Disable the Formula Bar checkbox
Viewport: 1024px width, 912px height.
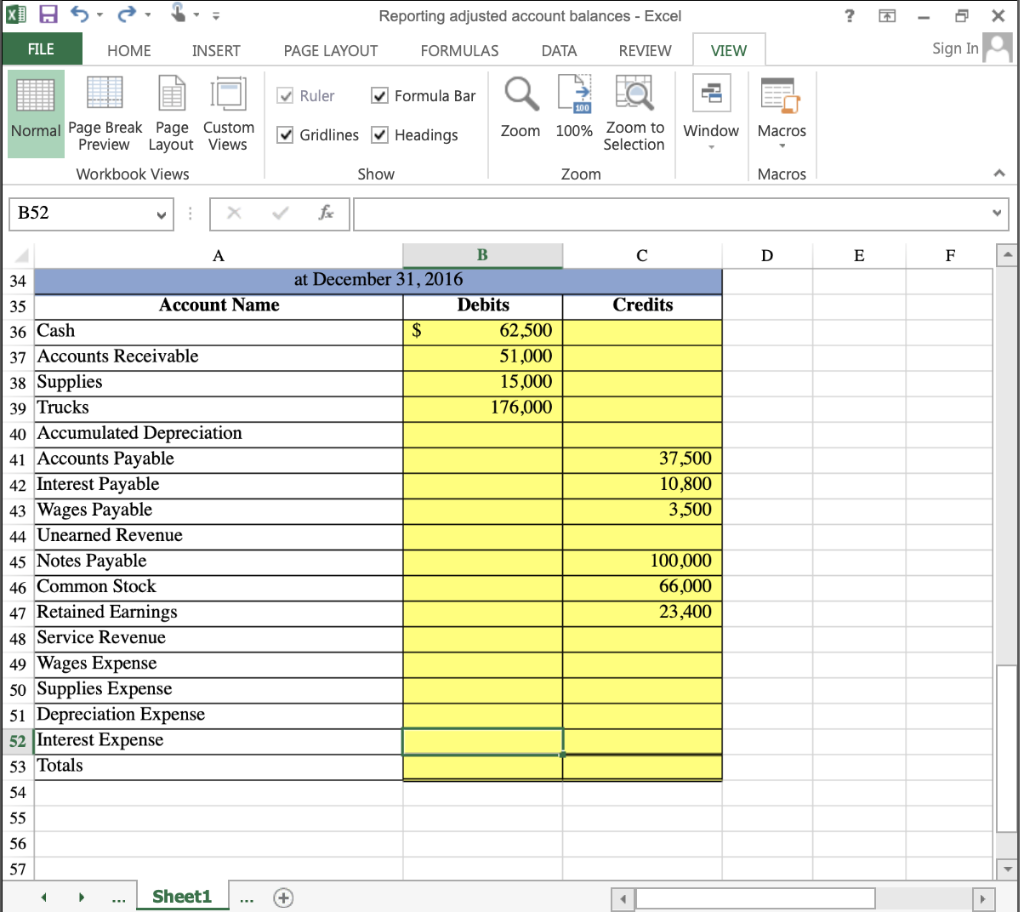tap(379, 96)
